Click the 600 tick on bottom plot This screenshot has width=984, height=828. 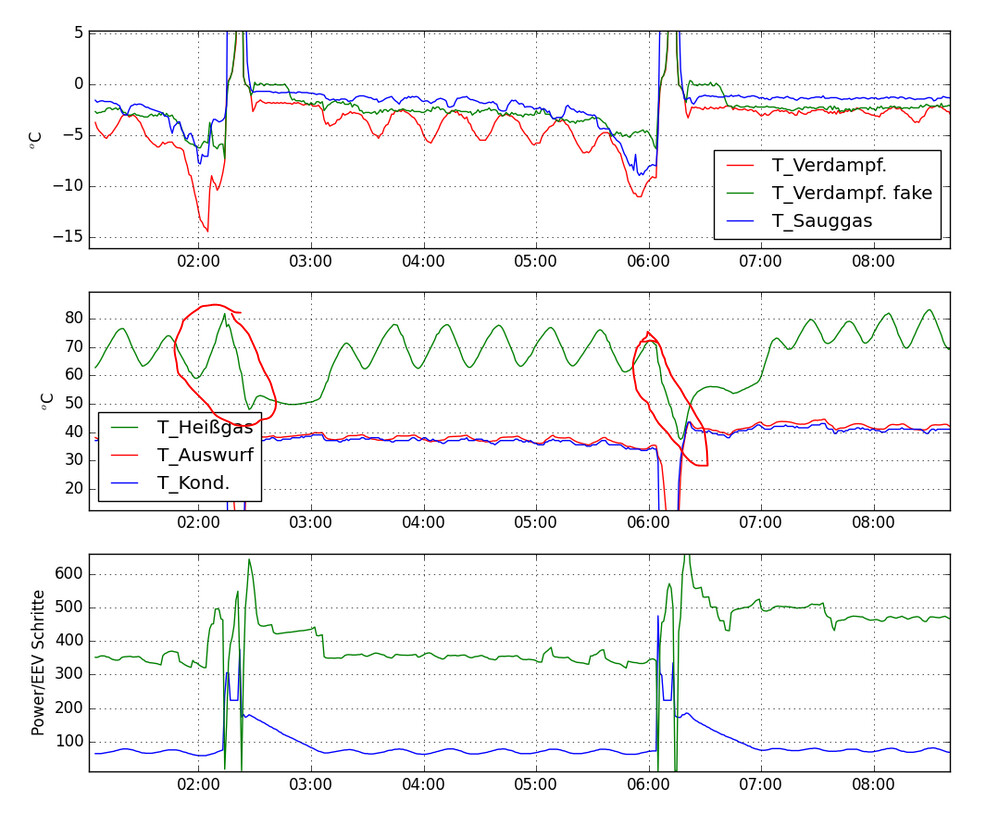tap(67, 574)
